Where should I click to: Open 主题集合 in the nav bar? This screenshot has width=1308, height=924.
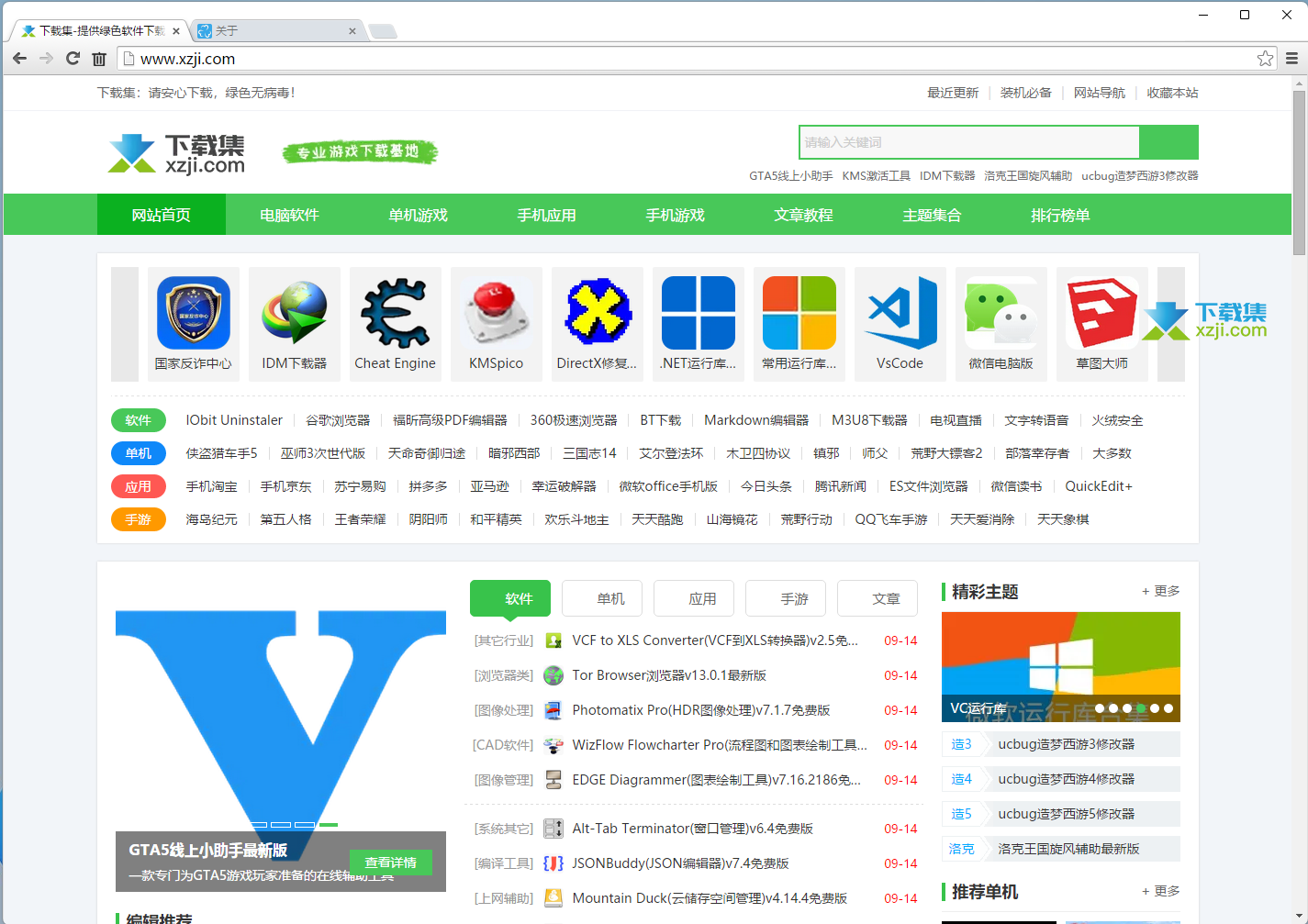pos(933,215)
